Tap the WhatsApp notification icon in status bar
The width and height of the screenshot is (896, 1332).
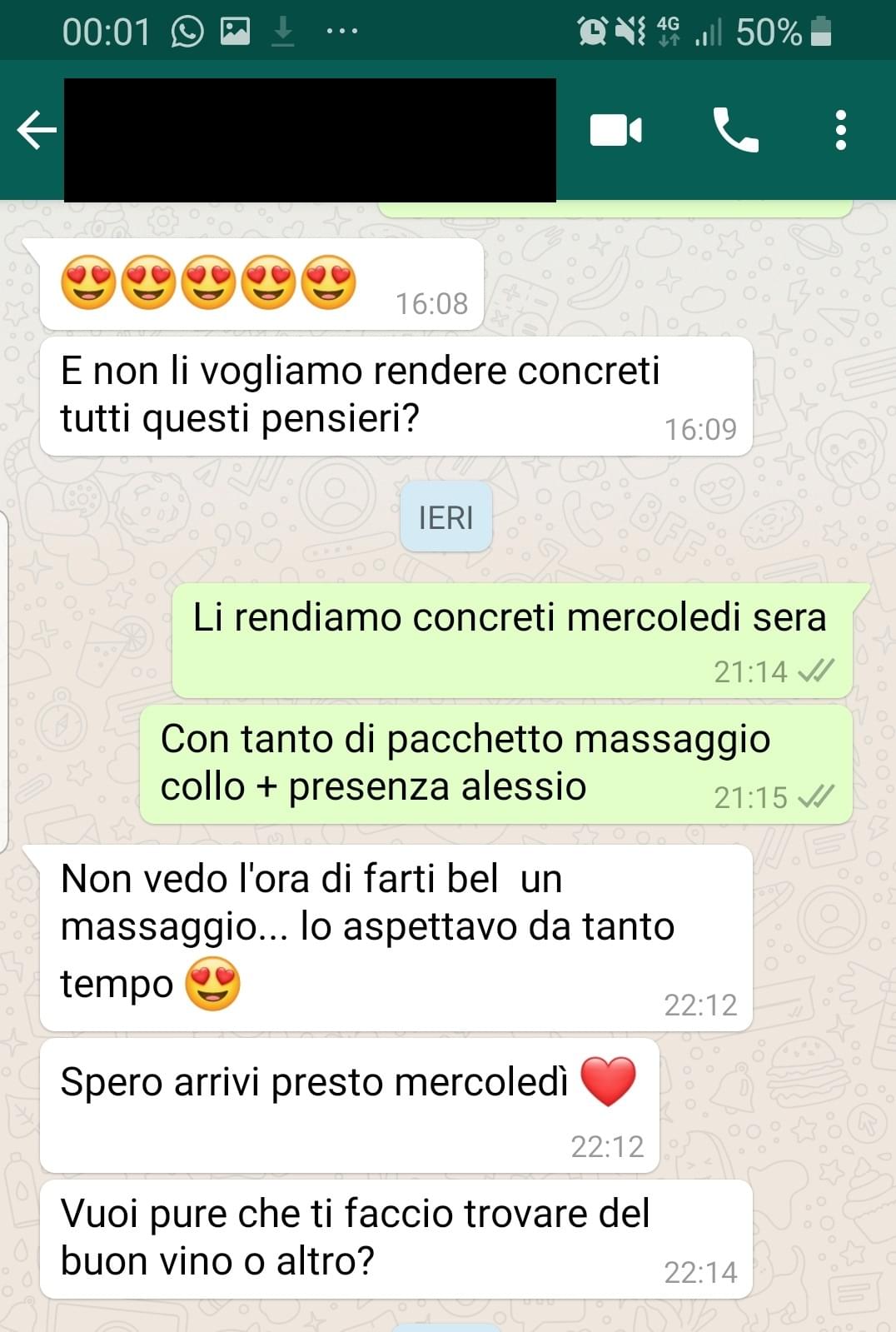point(187,32)
